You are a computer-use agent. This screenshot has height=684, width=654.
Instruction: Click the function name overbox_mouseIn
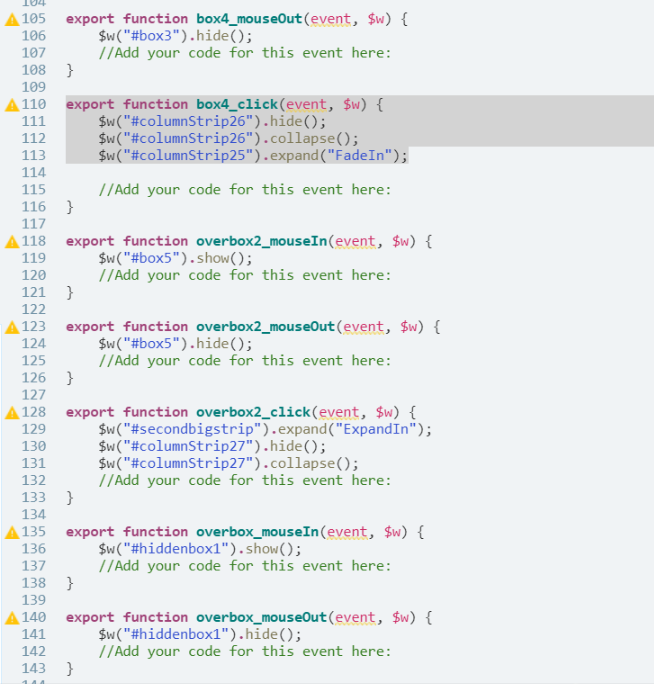[x=257, y=531]
